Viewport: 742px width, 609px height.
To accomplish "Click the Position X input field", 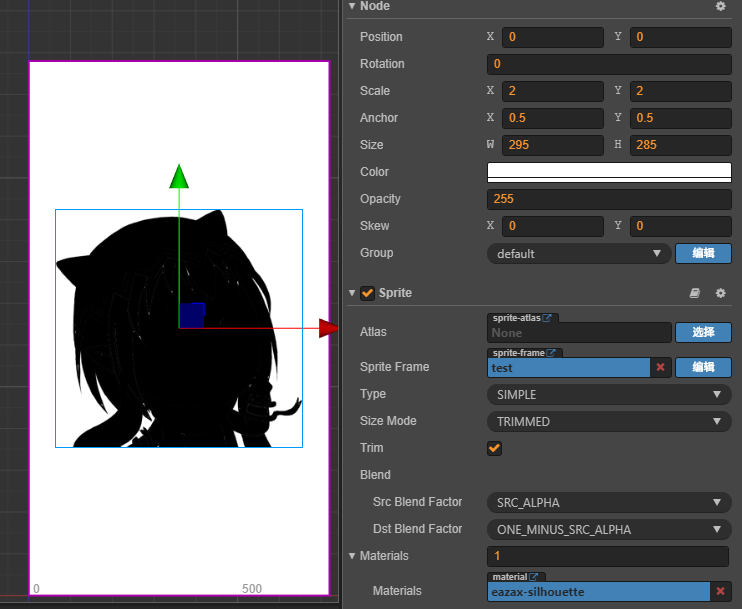I will pos(553,37).
